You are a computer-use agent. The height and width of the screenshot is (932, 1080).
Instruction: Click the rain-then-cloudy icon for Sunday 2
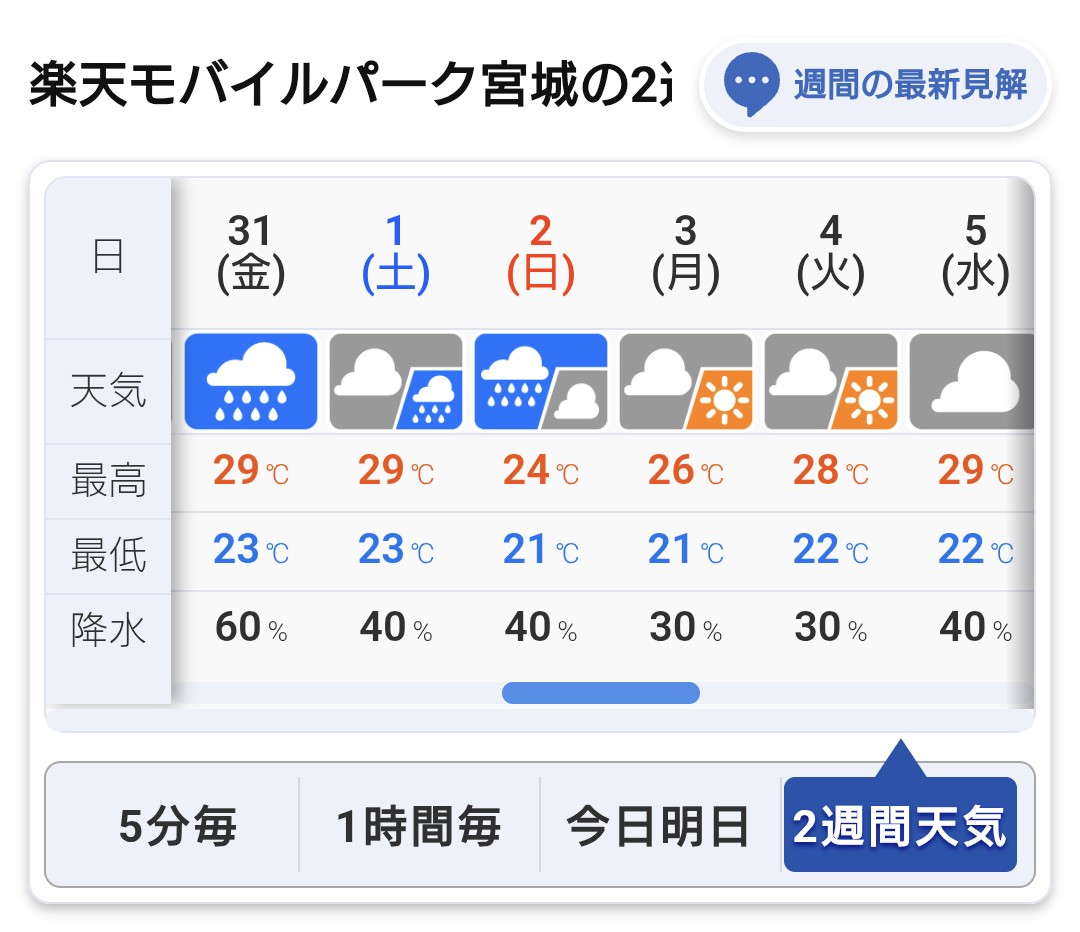pyautogui.click(x=541, y=382)
